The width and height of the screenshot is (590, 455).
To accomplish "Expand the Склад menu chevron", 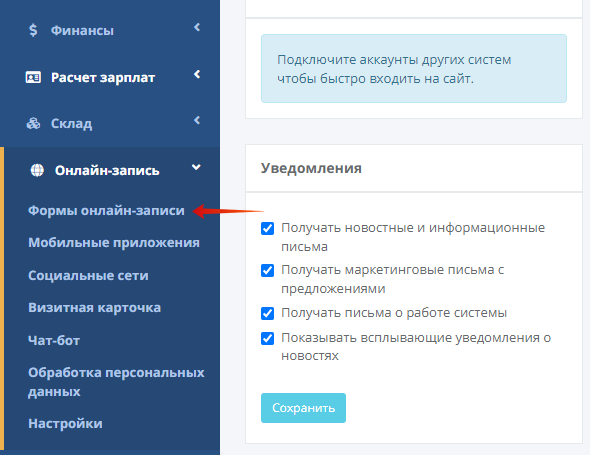I will (197, 120).
